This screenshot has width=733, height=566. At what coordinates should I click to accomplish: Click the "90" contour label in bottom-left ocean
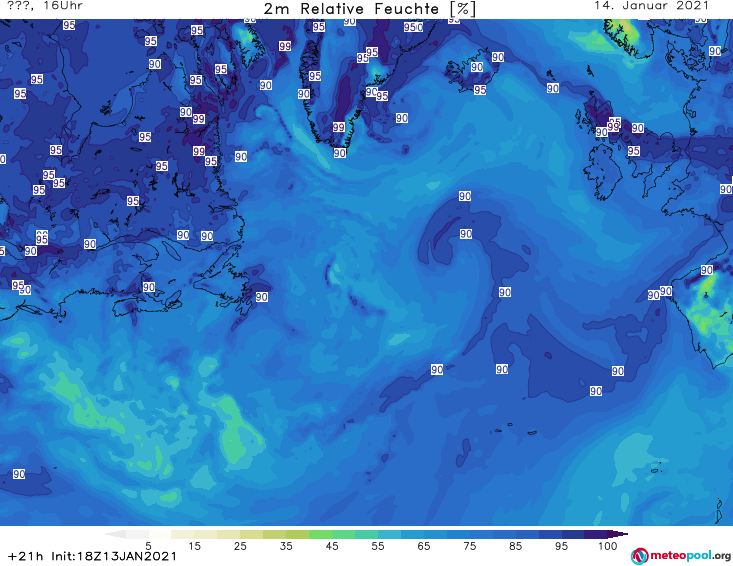pyautogui.click(x=19, y=474)
